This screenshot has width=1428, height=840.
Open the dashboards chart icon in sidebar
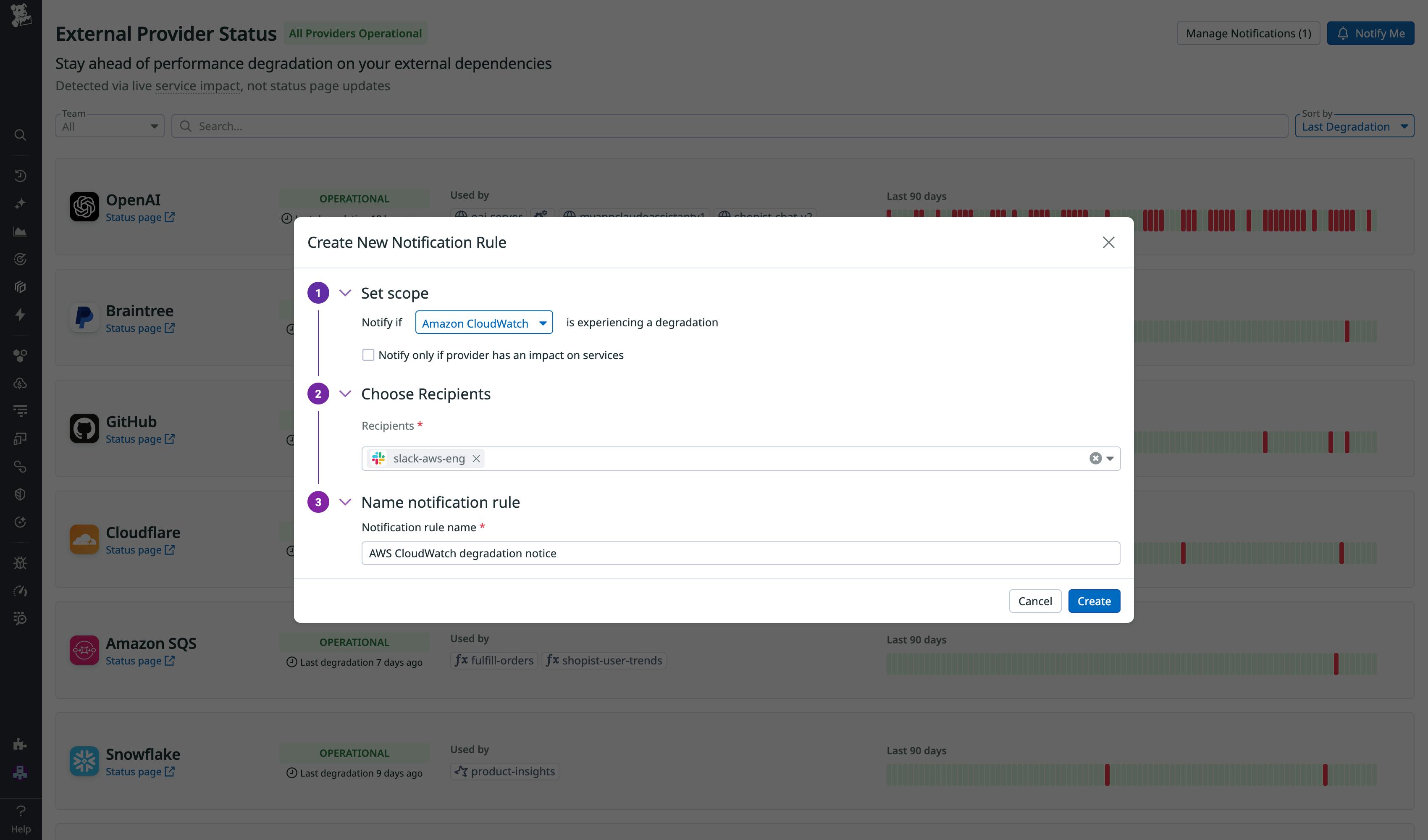click(21, 231)
